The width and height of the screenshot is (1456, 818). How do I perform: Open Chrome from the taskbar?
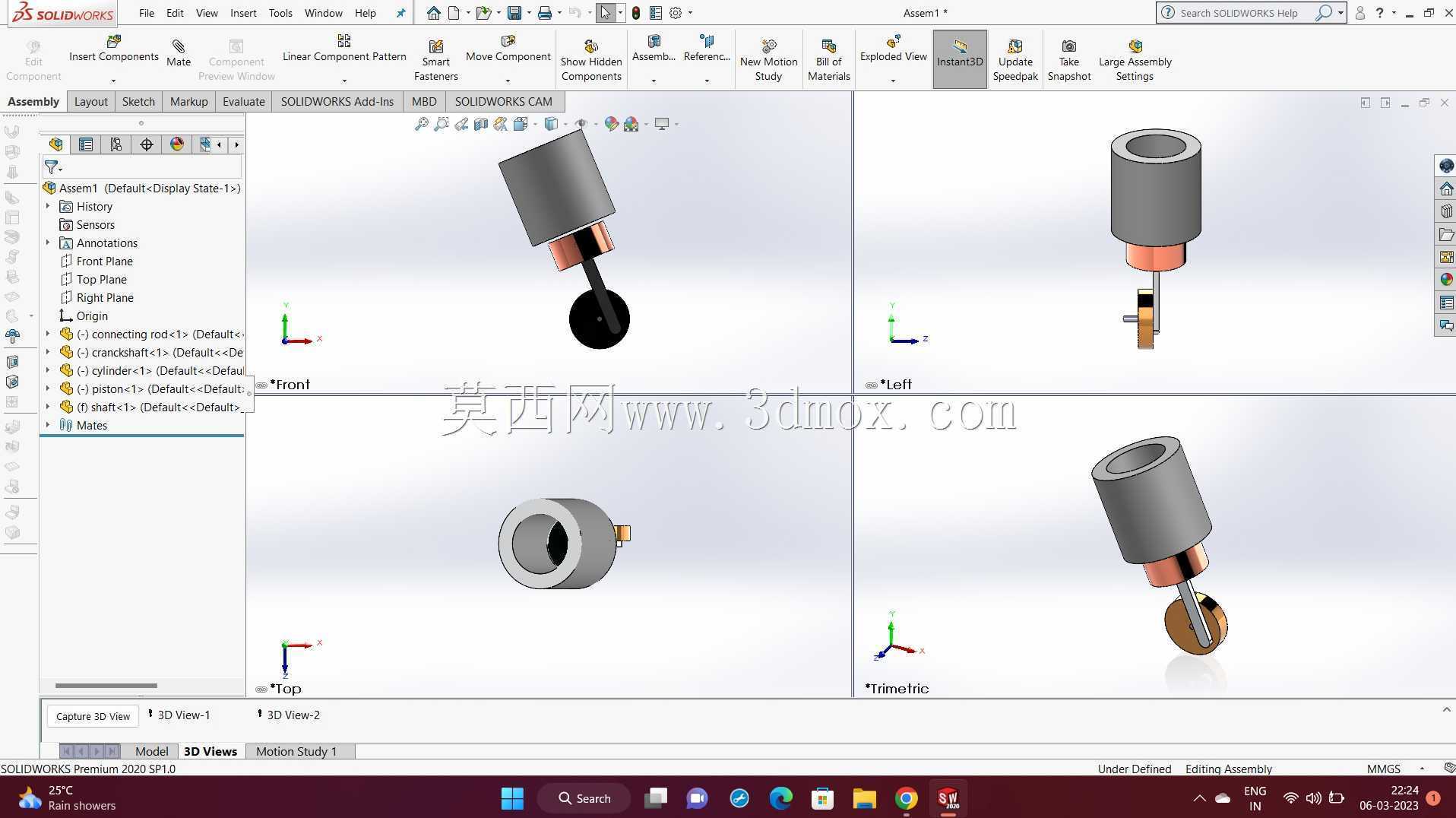[x=906, y=798]
